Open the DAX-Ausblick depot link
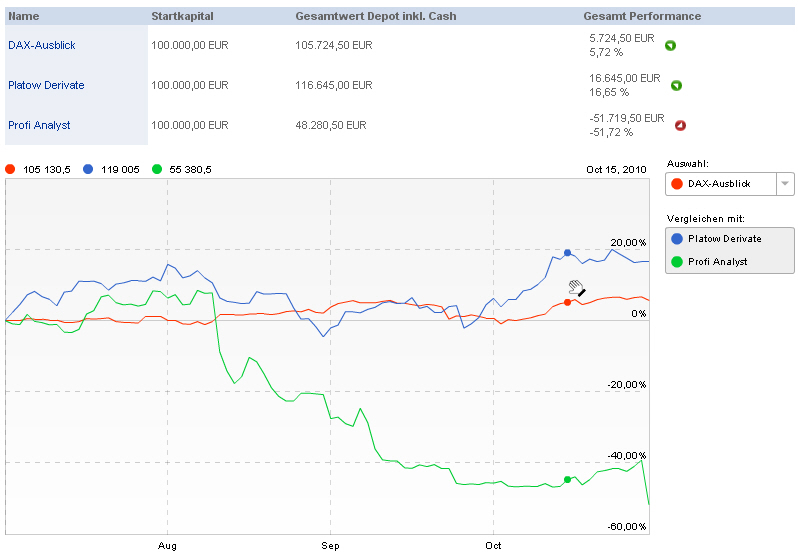 pos(42,45)
